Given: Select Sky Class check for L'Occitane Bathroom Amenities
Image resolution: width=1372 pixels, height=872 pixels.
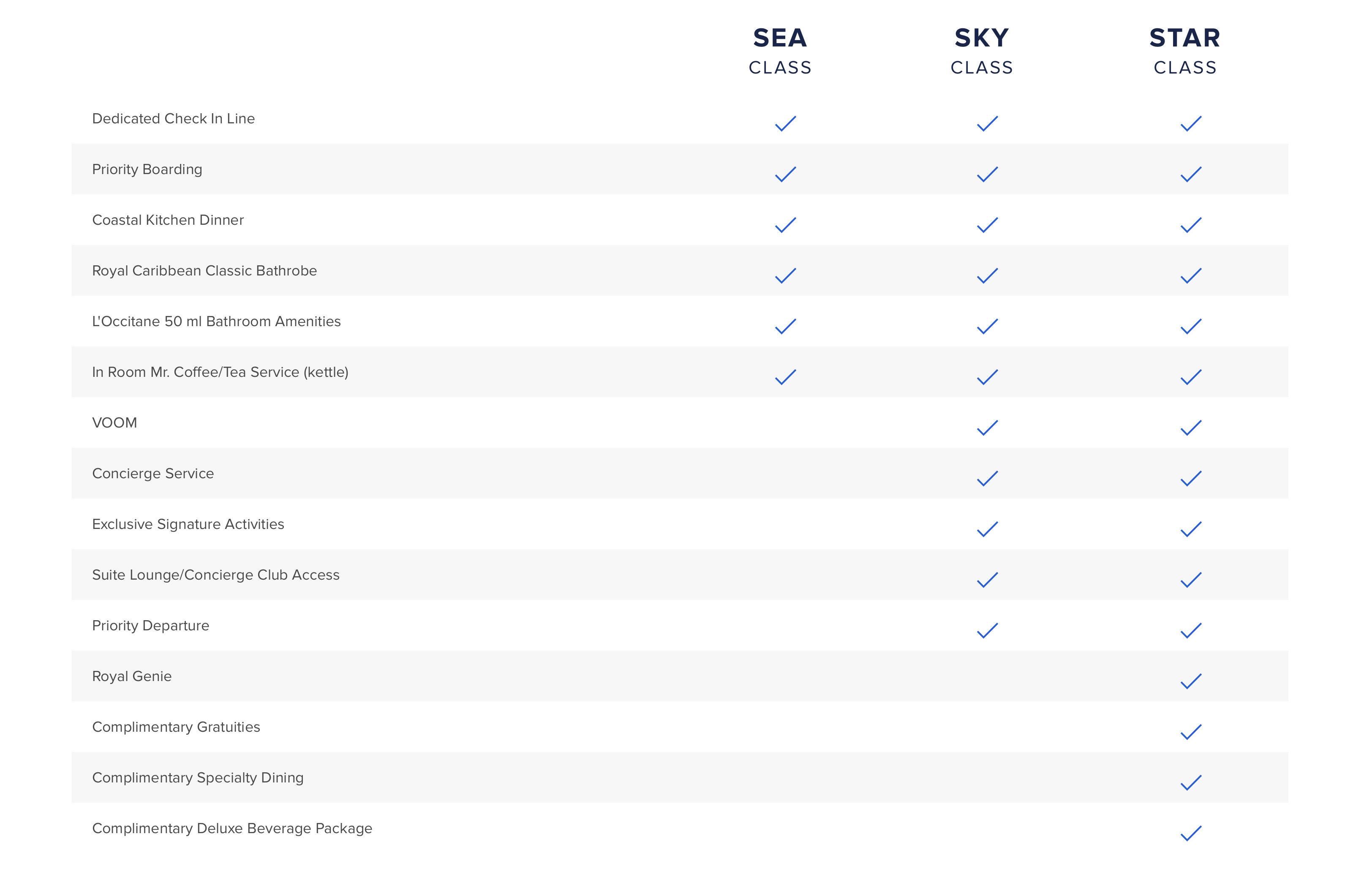Looking at the screenshot, I should (x=988, y=327).
